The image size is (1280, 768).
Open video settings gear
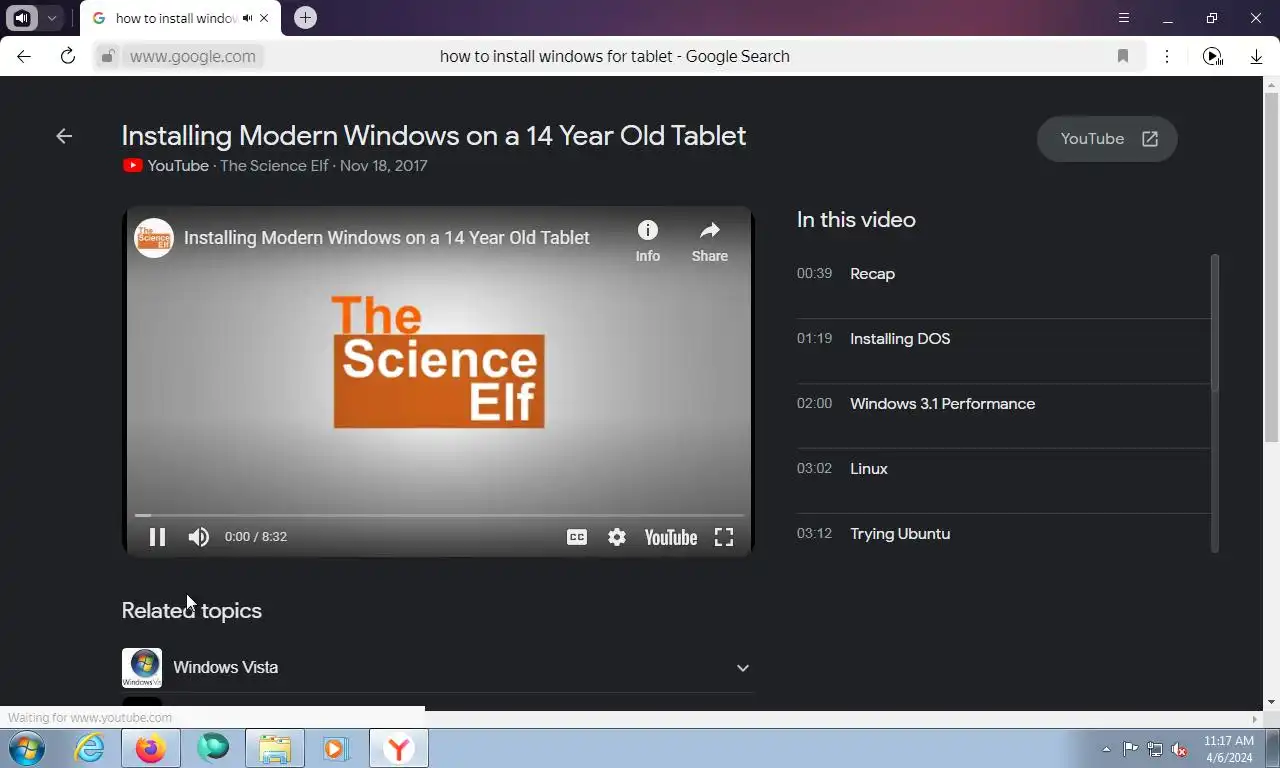[617, 537]
